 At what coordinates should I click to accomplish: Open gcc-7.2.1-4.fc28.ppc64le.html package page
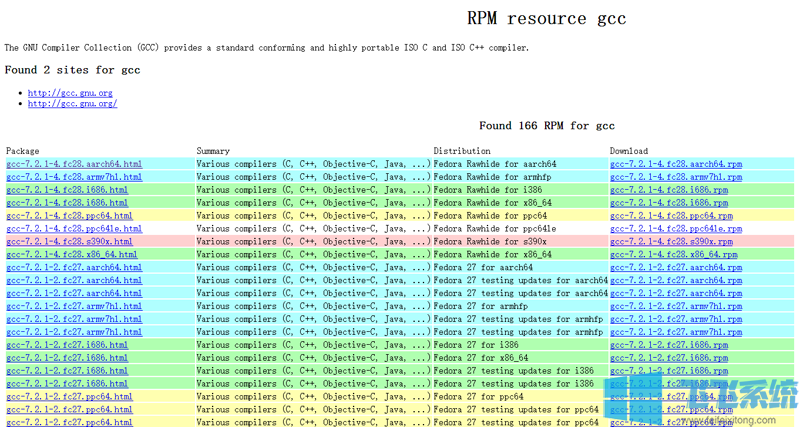pos(74,229)
